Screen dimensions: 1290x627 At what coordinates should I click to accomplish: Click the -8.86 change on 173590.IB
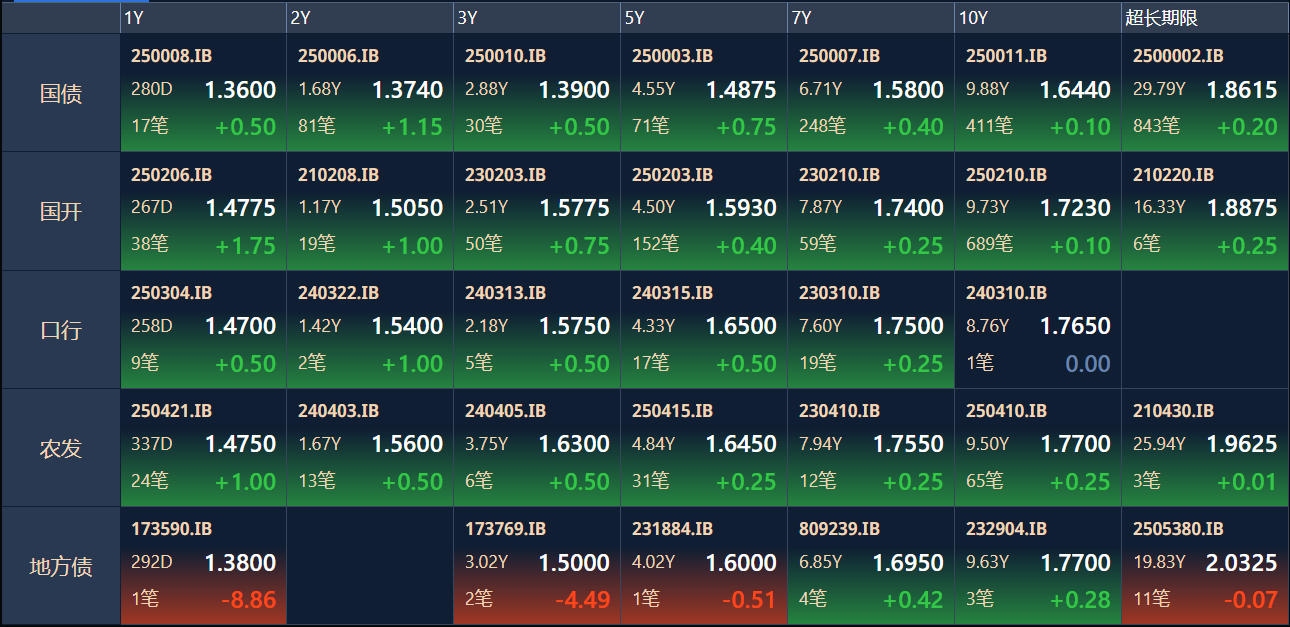[248, 600]
